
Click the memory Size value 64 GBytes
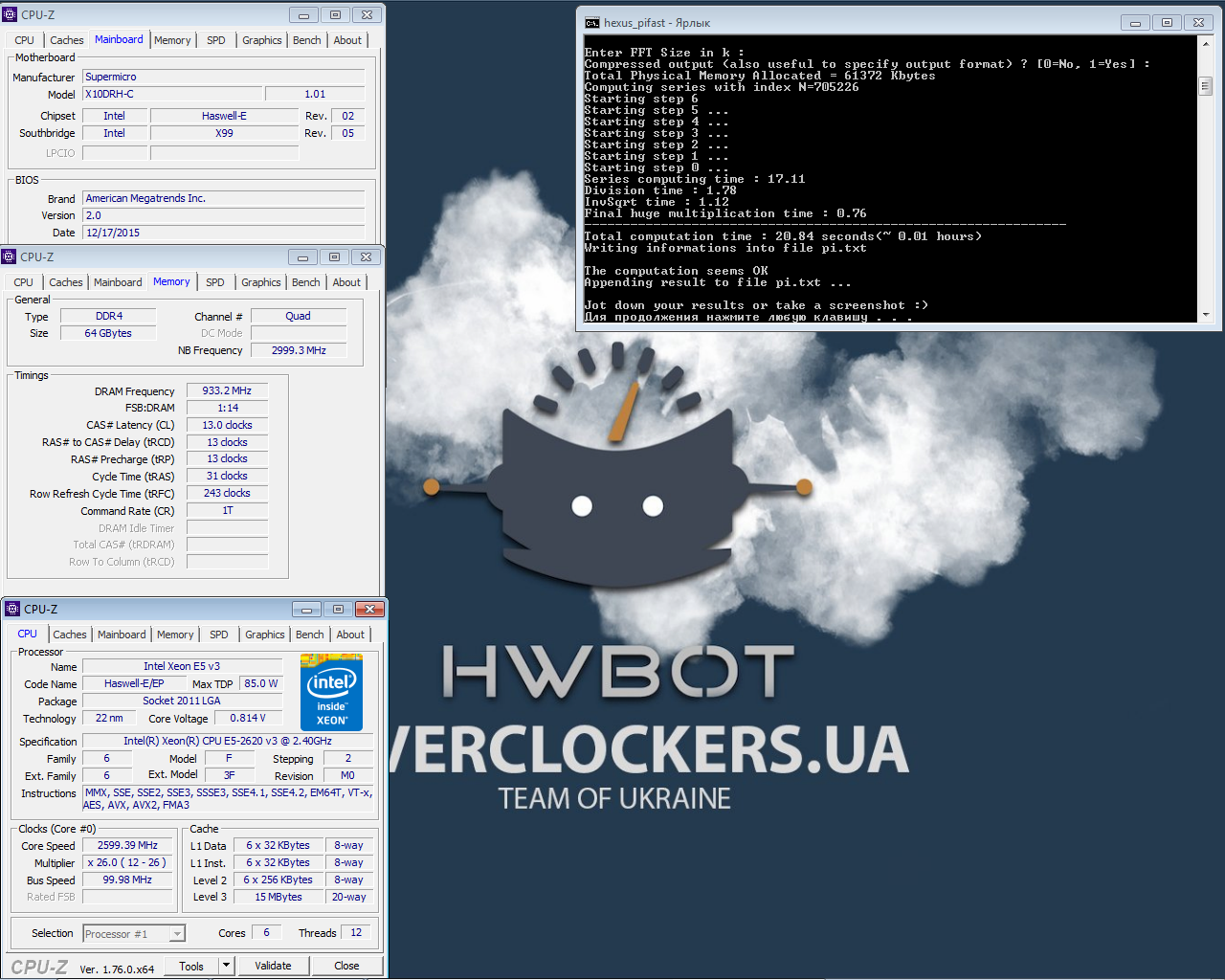tap(109, 333)
